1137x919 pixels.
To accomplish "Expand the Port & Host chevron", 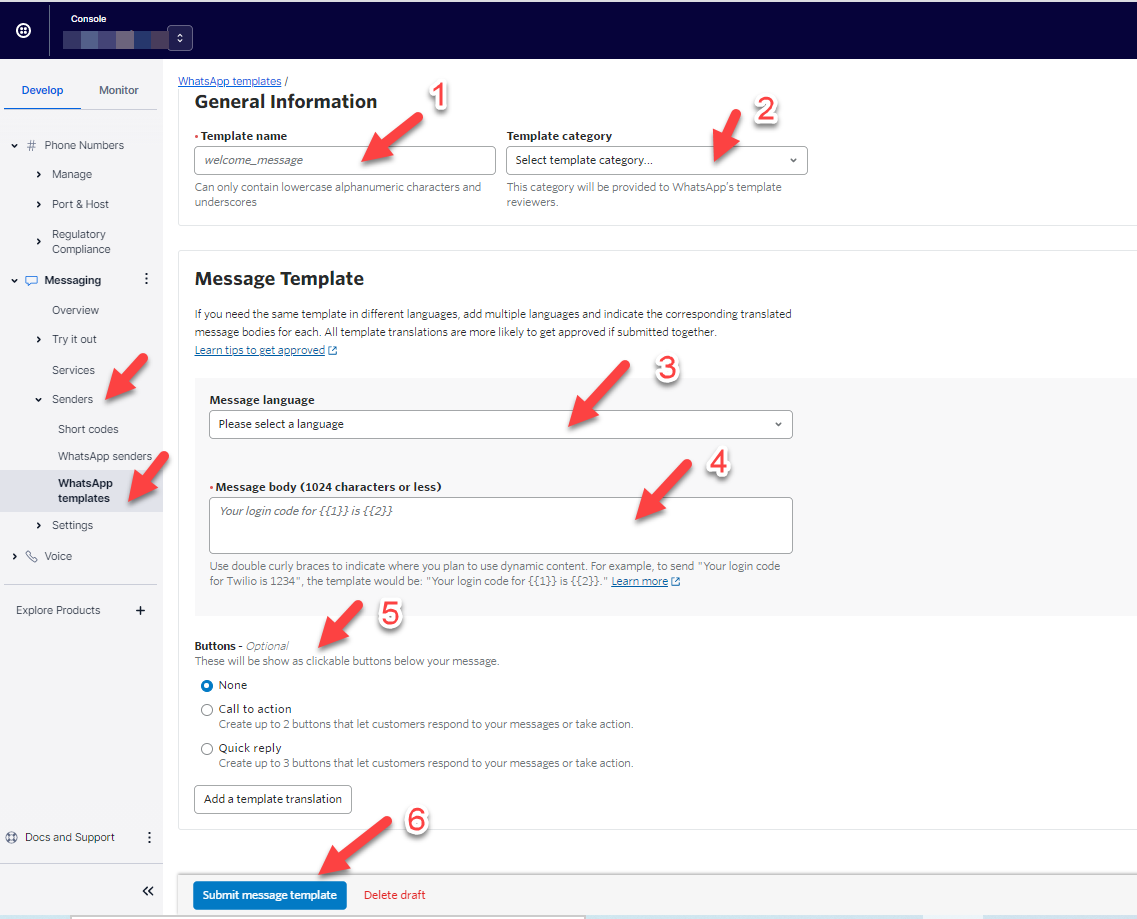I will (38, 205).
